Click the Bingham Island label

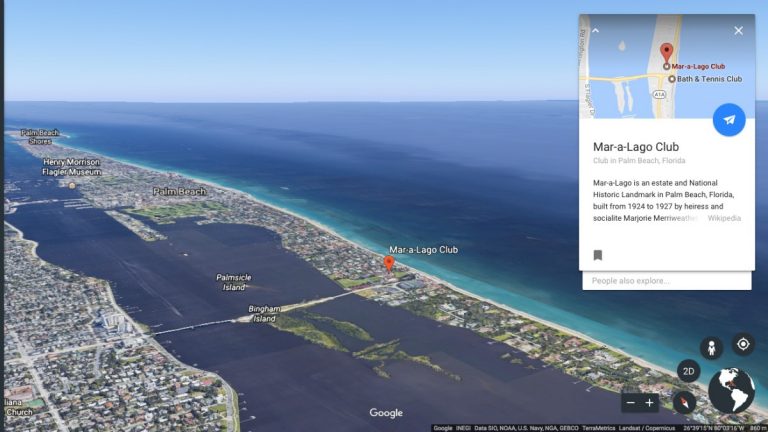coord(264,313)
